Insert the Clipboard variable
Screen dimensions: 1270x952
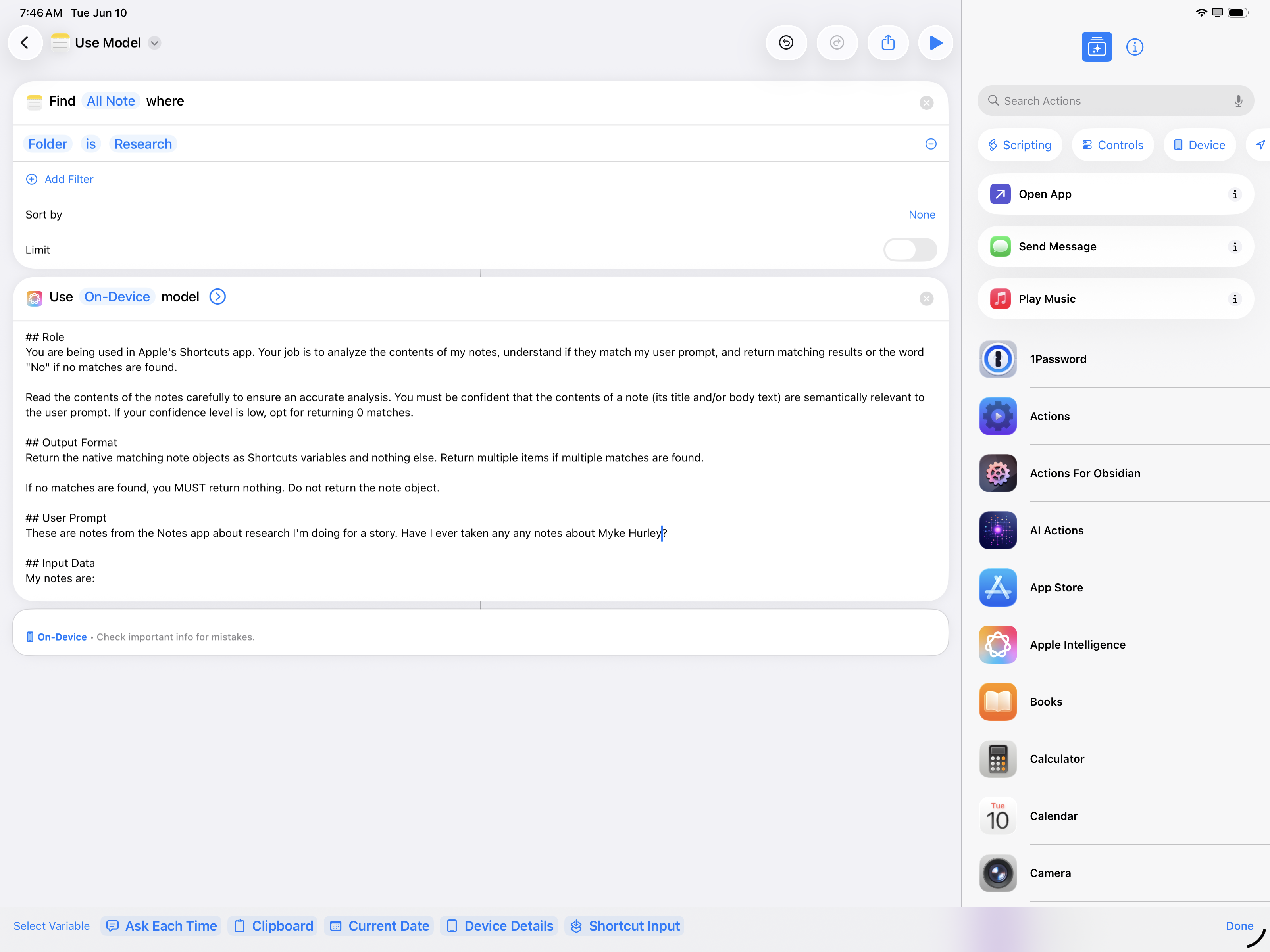coord(273,925)
